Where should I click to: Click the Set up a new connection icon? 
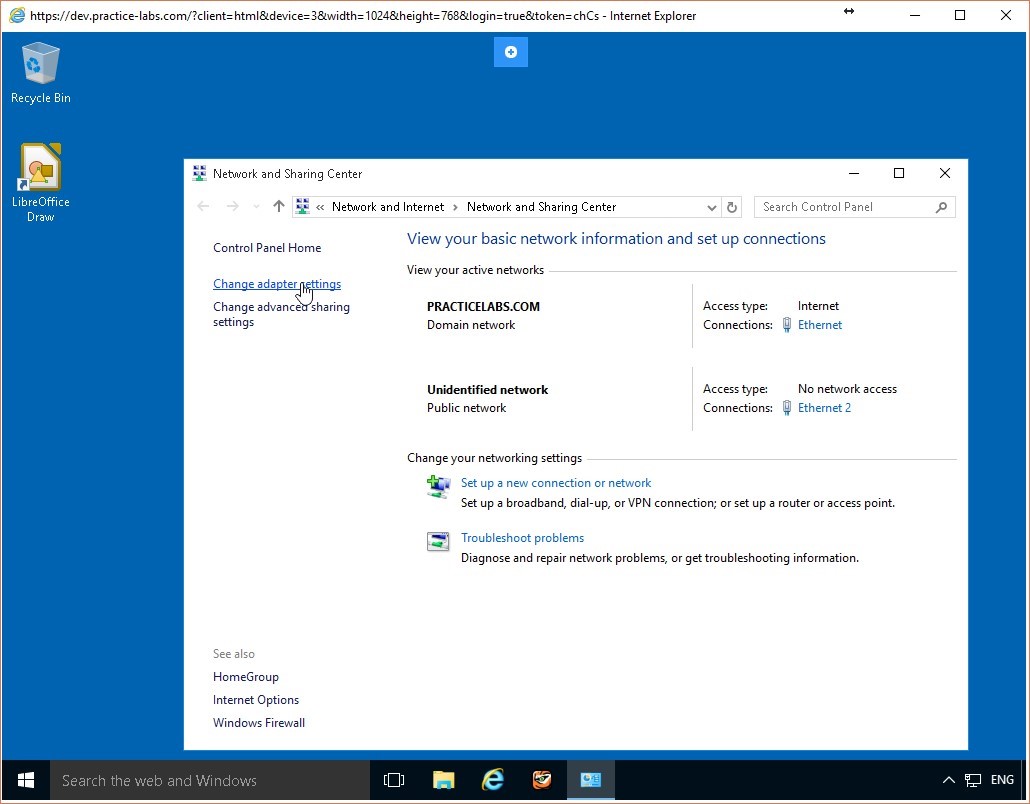tap(437, 487)
